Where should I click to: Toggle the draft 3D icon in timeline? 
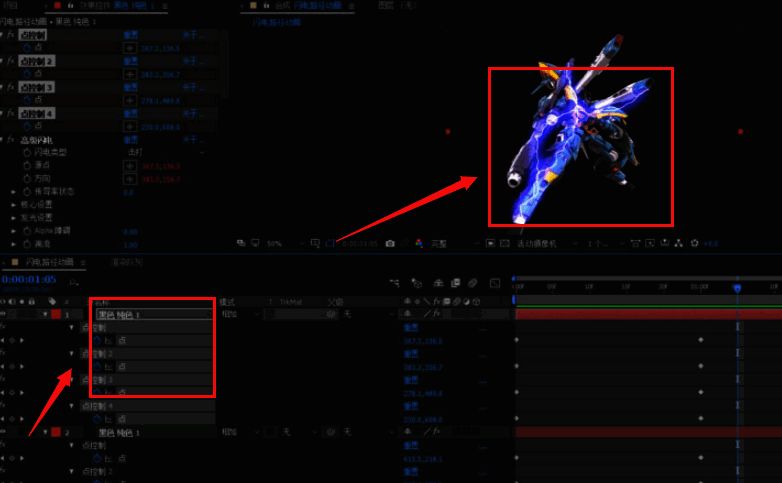tap(416, 283)
